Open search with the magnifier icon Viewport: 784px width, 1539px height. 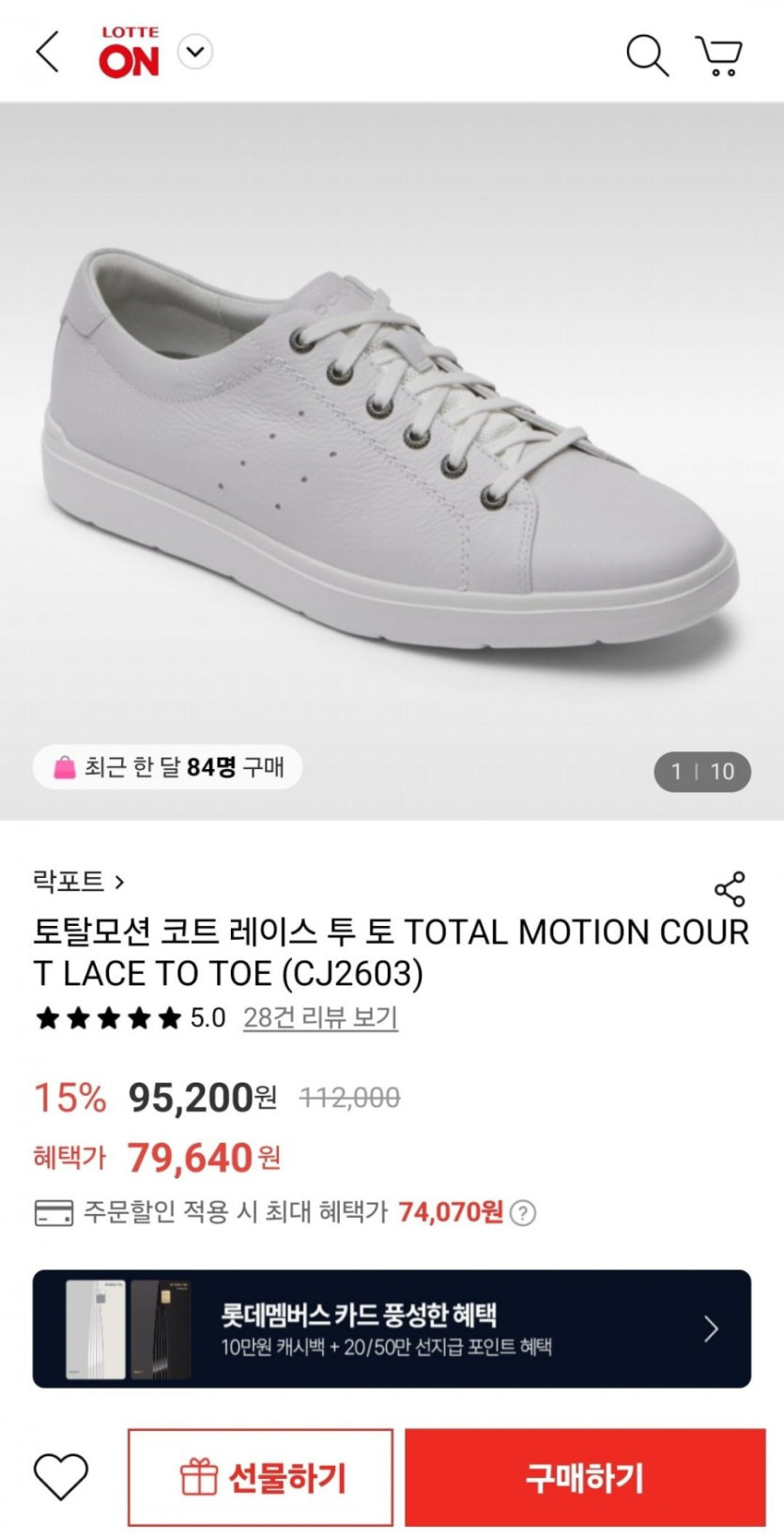click(x=647, y=55)
